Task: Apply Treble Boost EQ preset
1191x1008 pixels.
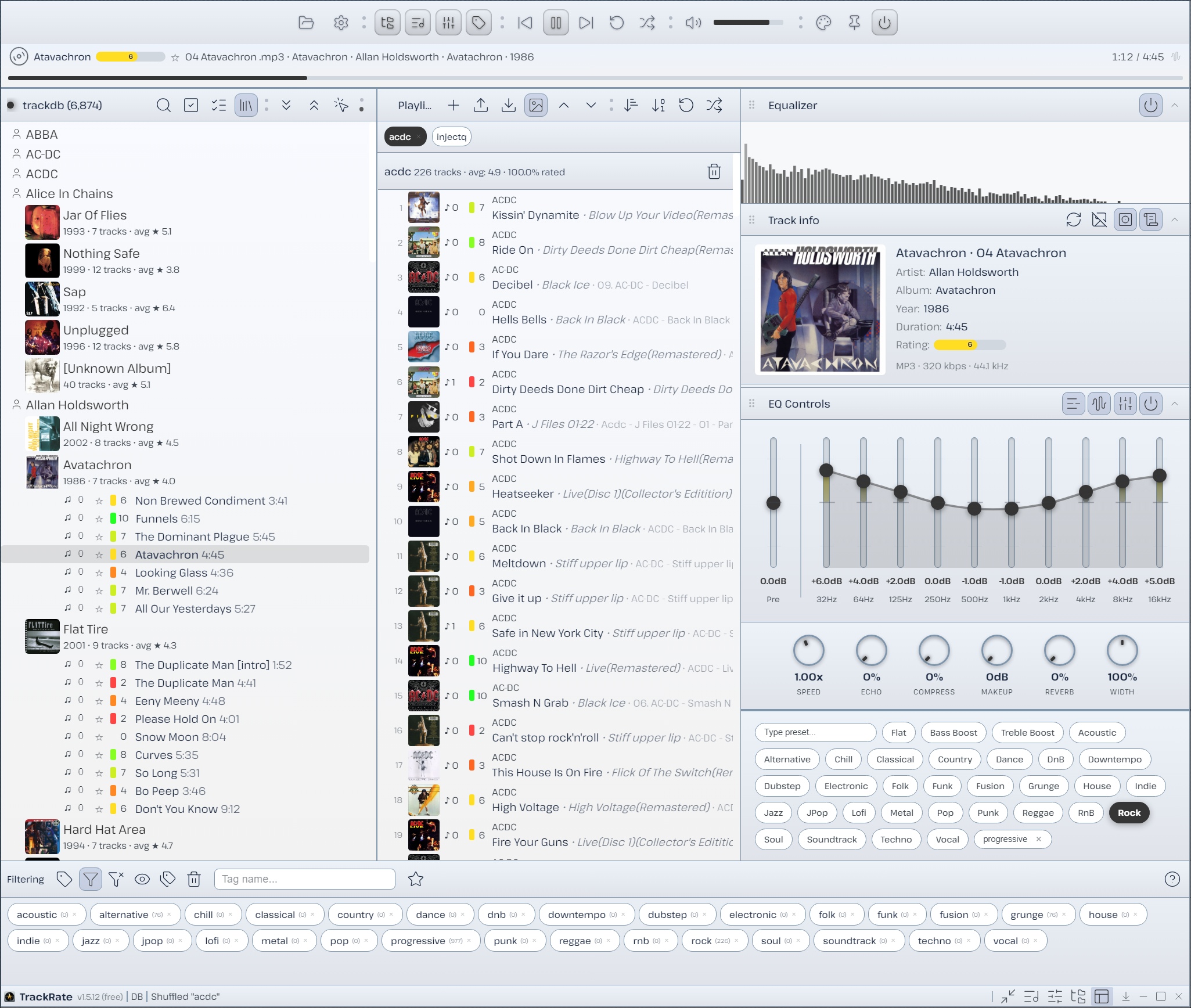Action: click(x=1028, y=733)
